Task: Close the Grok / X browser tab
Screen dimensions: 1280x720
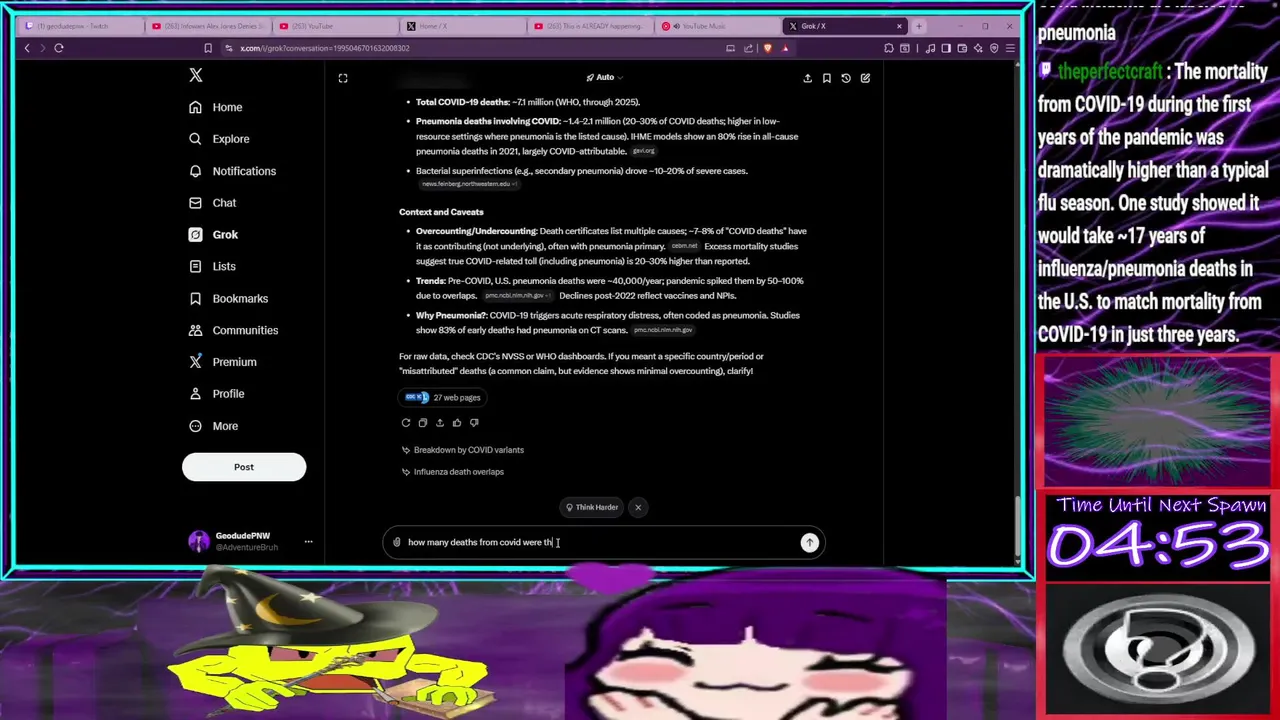Action: (899, 26)
